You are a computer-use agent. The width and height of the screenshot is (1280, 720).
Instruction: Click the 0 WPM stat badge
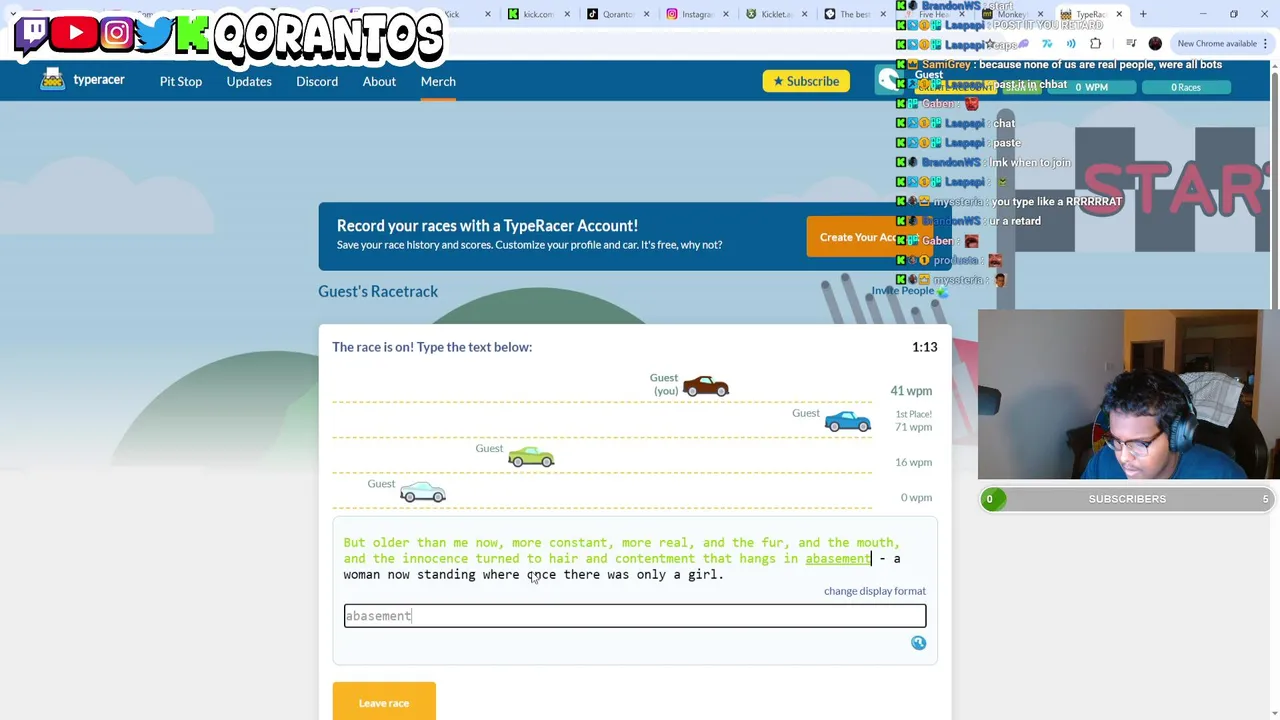(x=1091, y=87)
